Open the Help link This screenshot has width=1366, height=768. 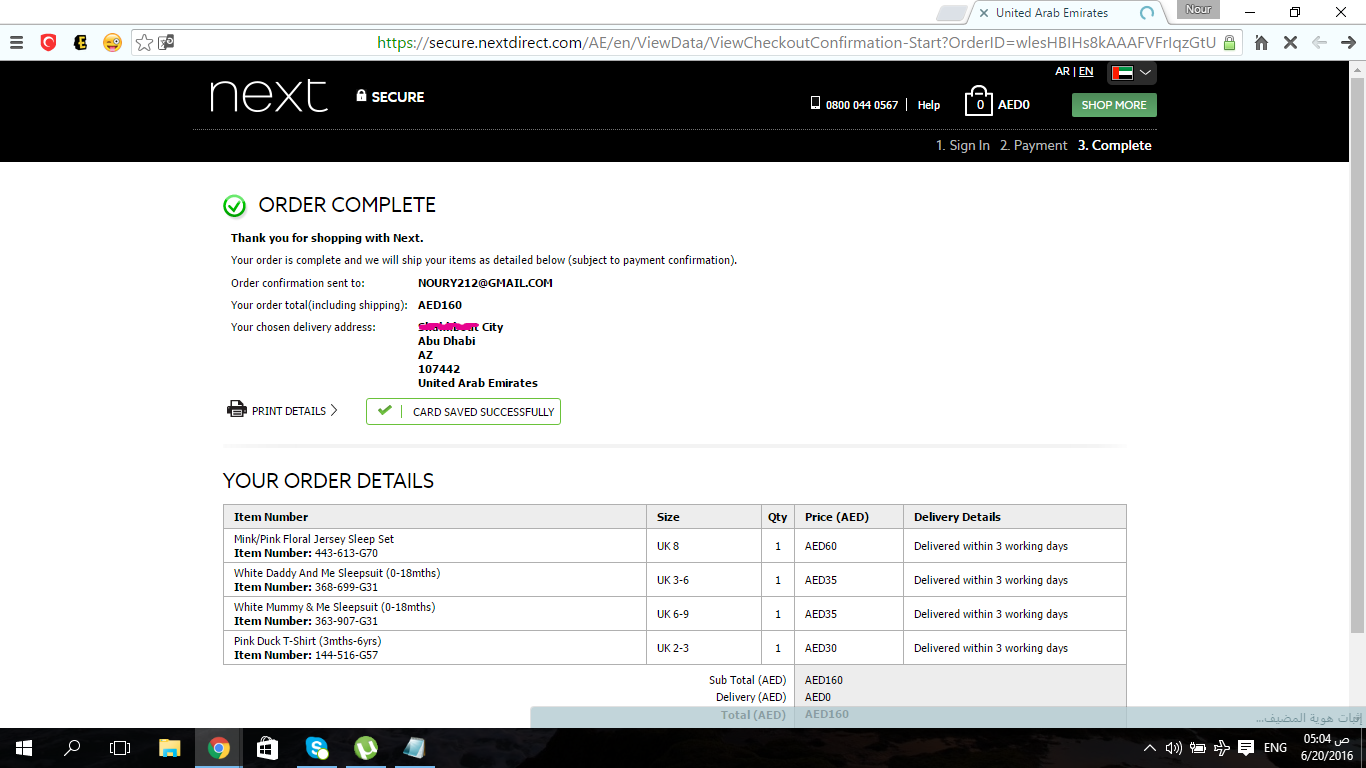[929, 105]
